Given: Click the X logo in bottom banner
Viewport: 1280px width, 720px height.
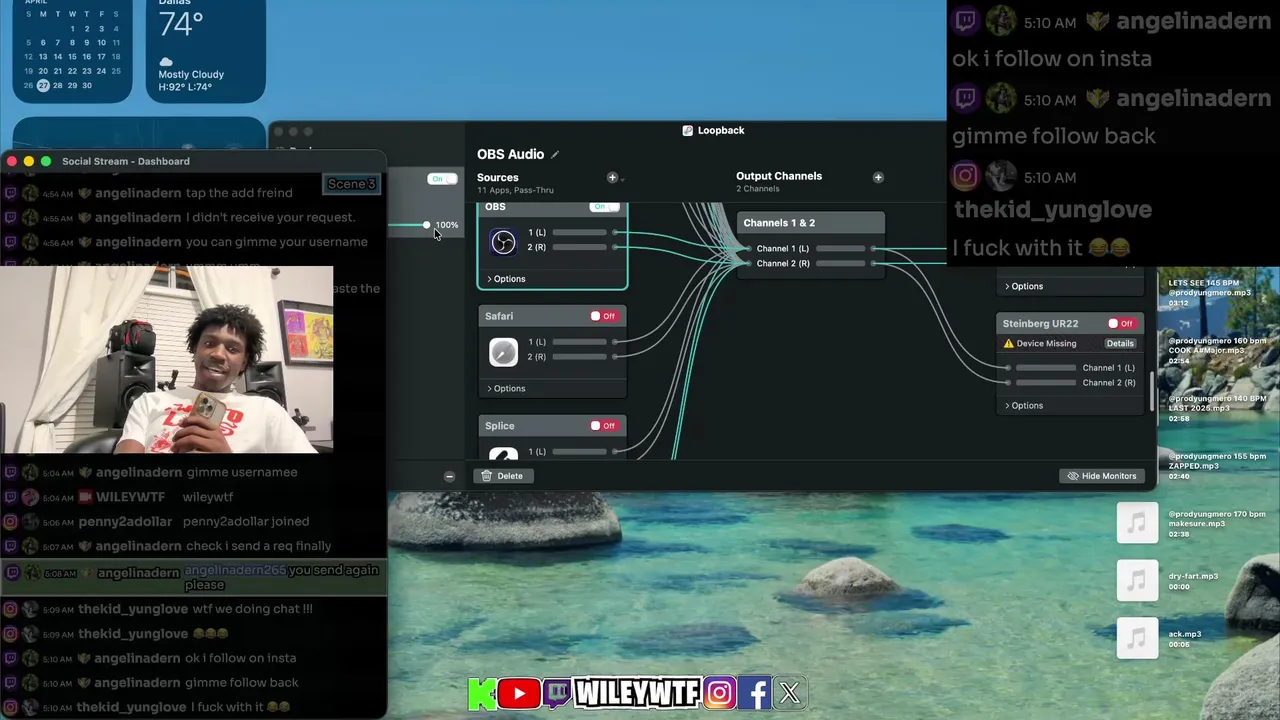Looking at the screenshot, I should point(790,693).
